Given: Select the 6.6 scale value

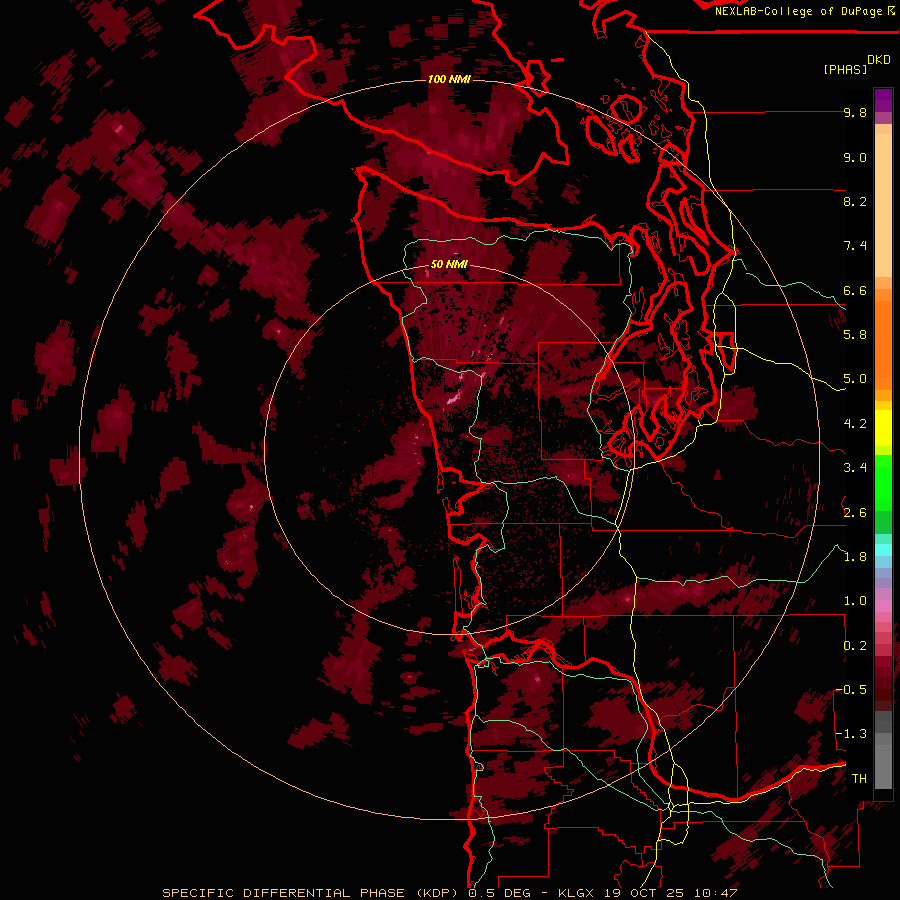Looking at the screenshot, I should tap(855, 290).
